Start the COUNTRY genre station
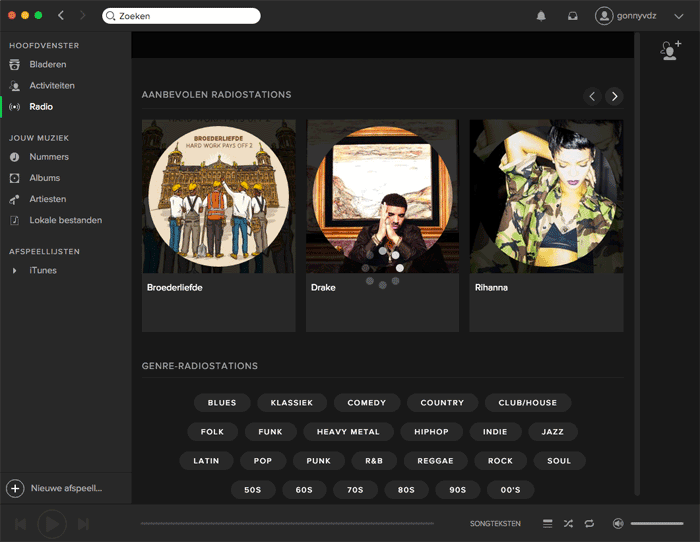This screenshot has width=700, height=542. click(442, 403)
